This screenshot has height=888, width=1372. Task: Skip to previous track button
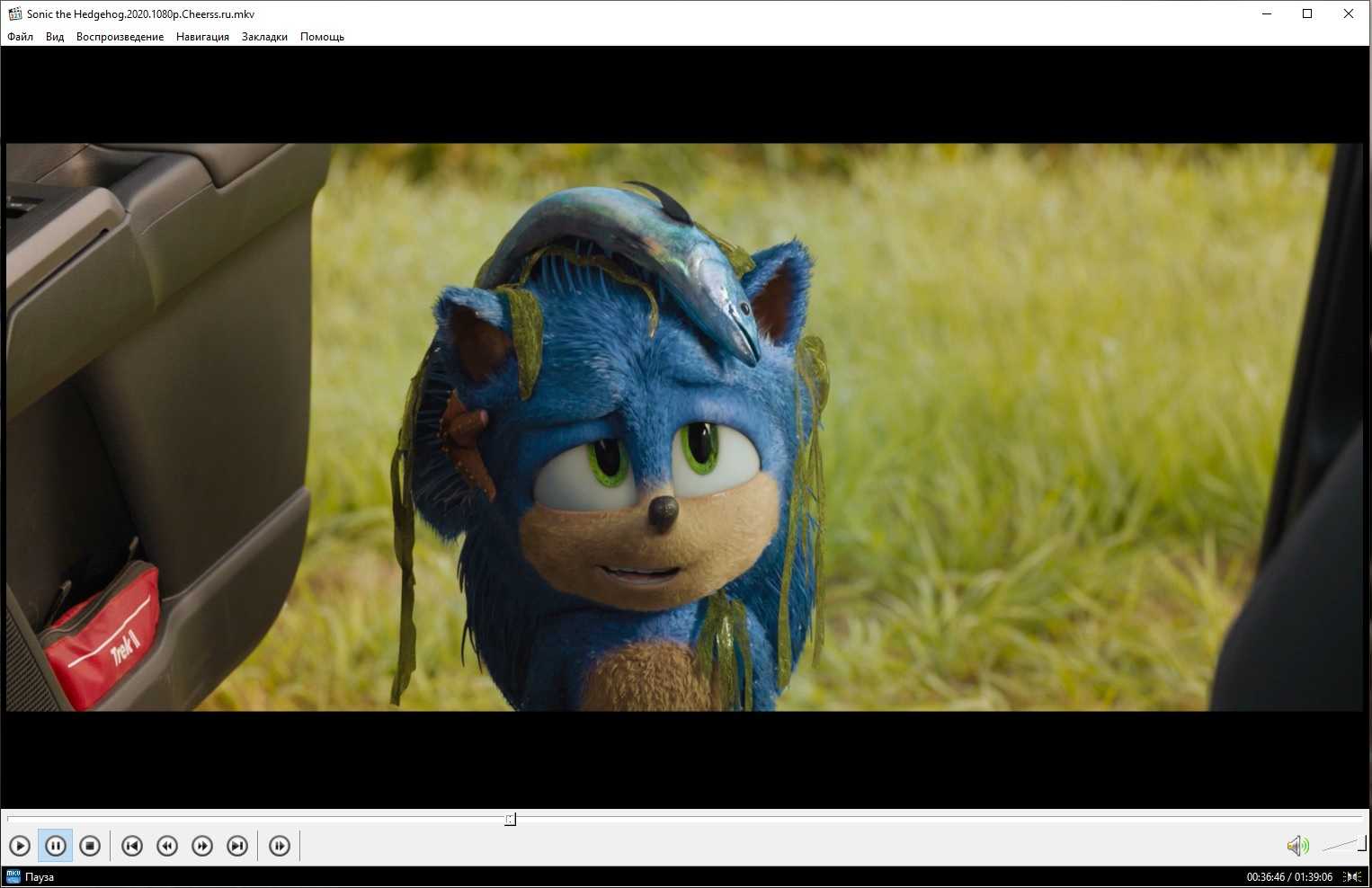point(132,846)
